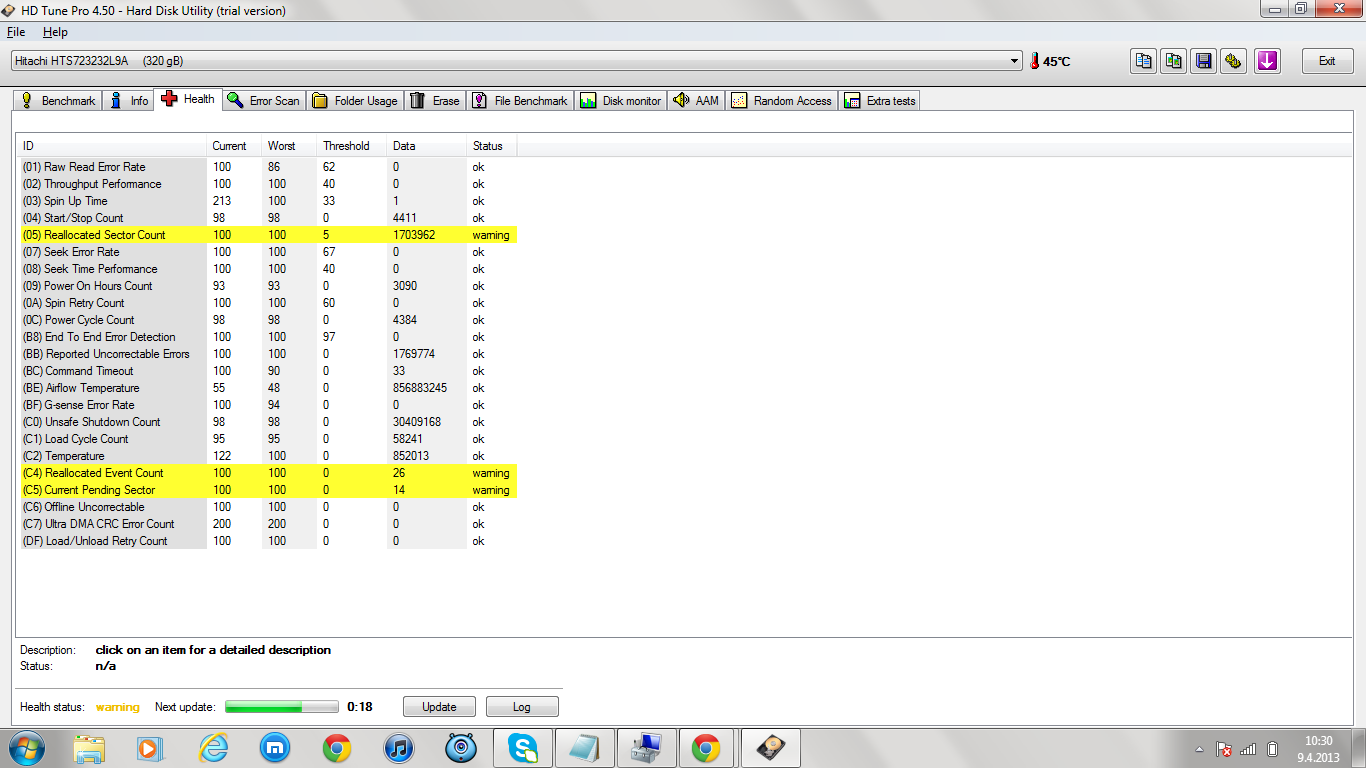The height and width of the screenshot is (768, 1366).
Task: Switch to the Info tab
Action: point(129,101)
